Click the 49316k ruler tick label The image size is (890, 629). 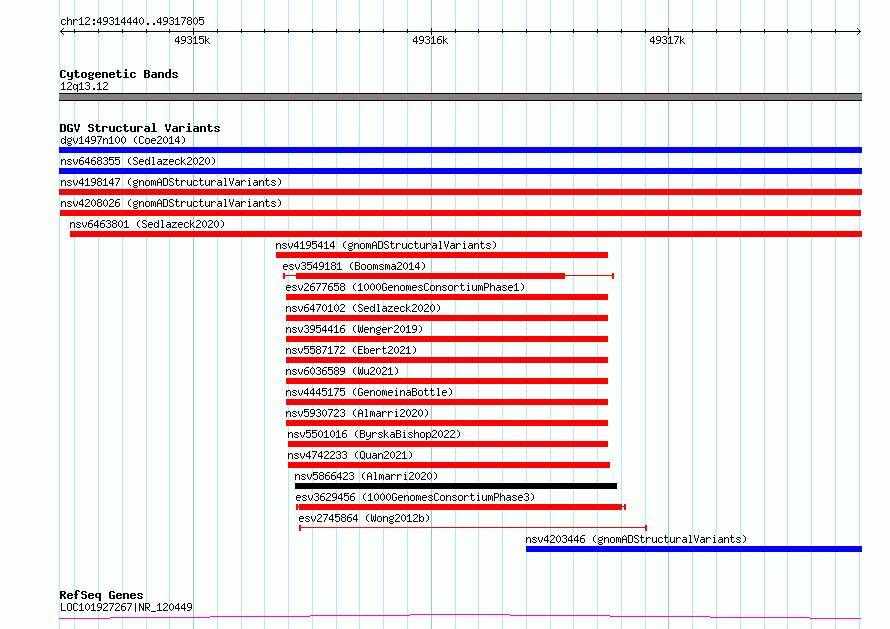coord(430,40)
